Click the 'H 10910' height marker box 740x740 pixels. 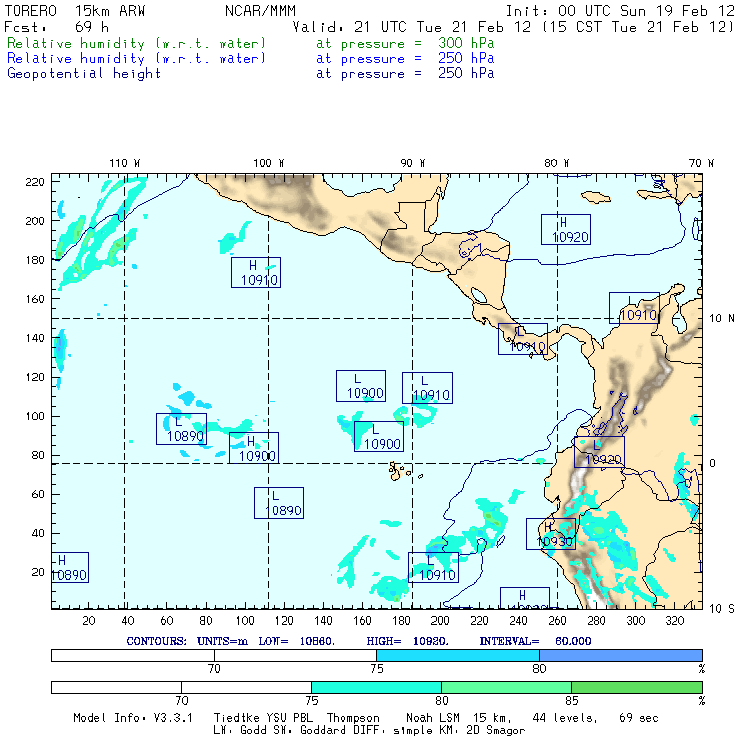256,272
